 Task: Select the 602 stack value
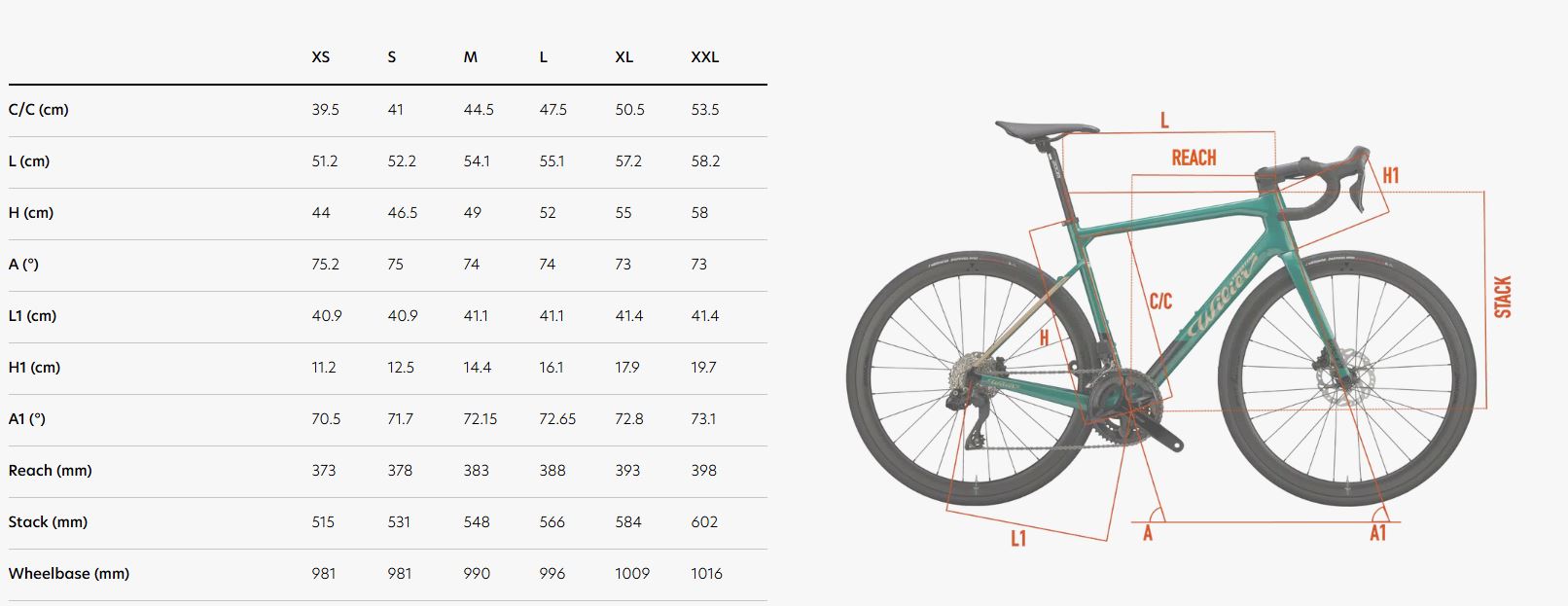[704, 522]
